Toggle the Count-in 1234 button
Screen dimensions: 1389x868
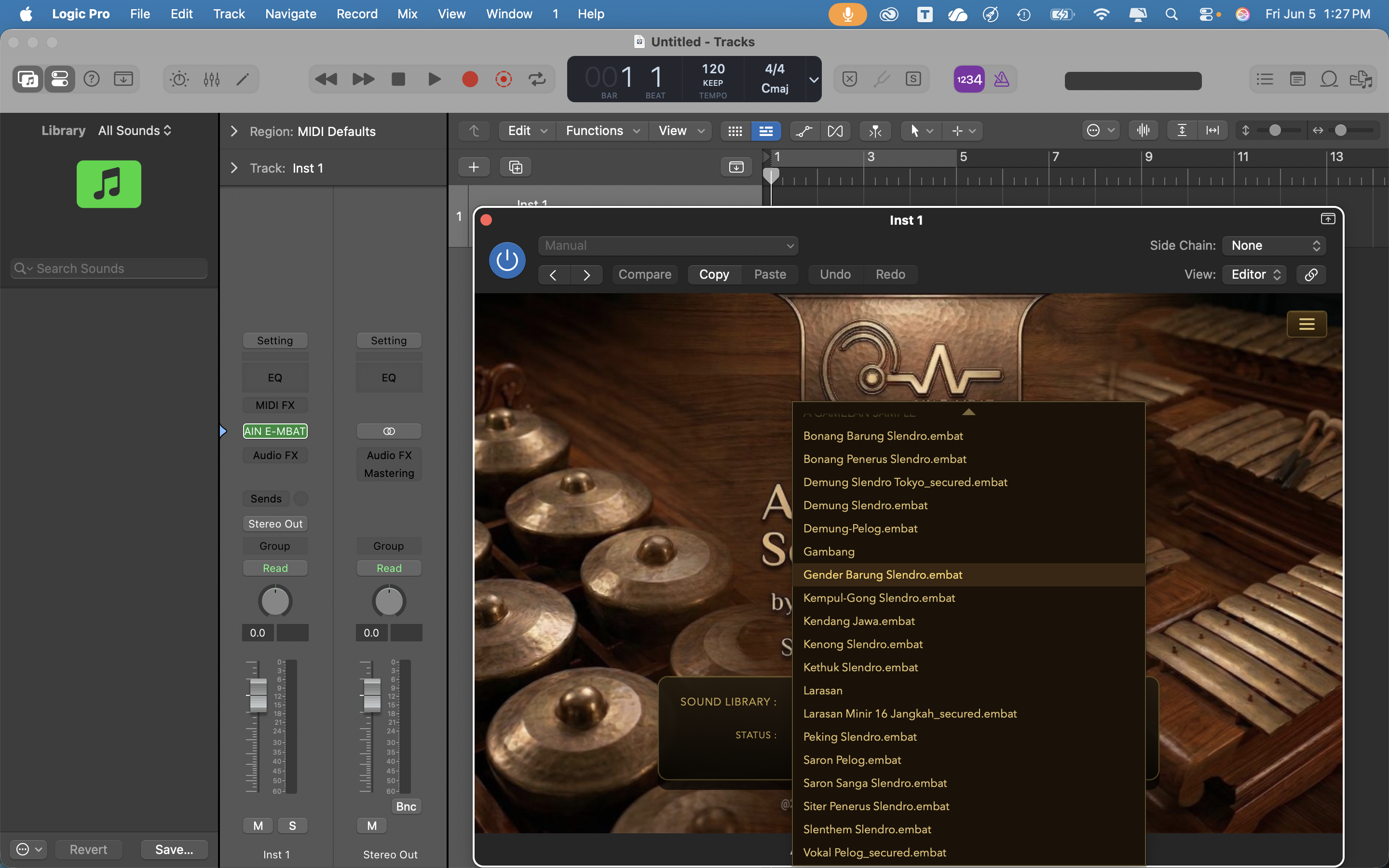point(969,79)
